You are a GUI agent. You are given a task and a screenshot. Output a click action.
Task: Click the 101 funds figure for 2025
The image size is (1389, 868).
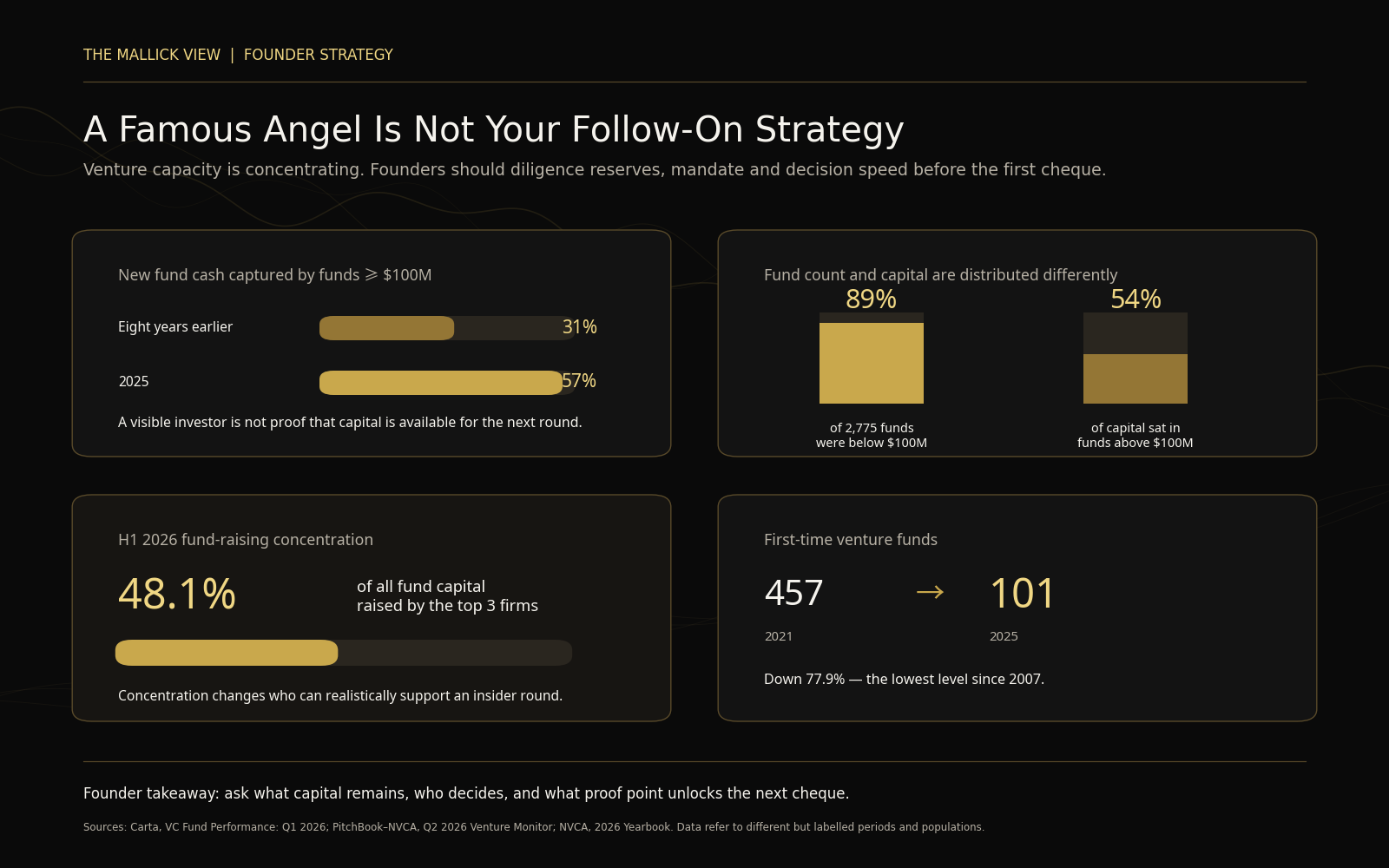tap(1023, 594)
